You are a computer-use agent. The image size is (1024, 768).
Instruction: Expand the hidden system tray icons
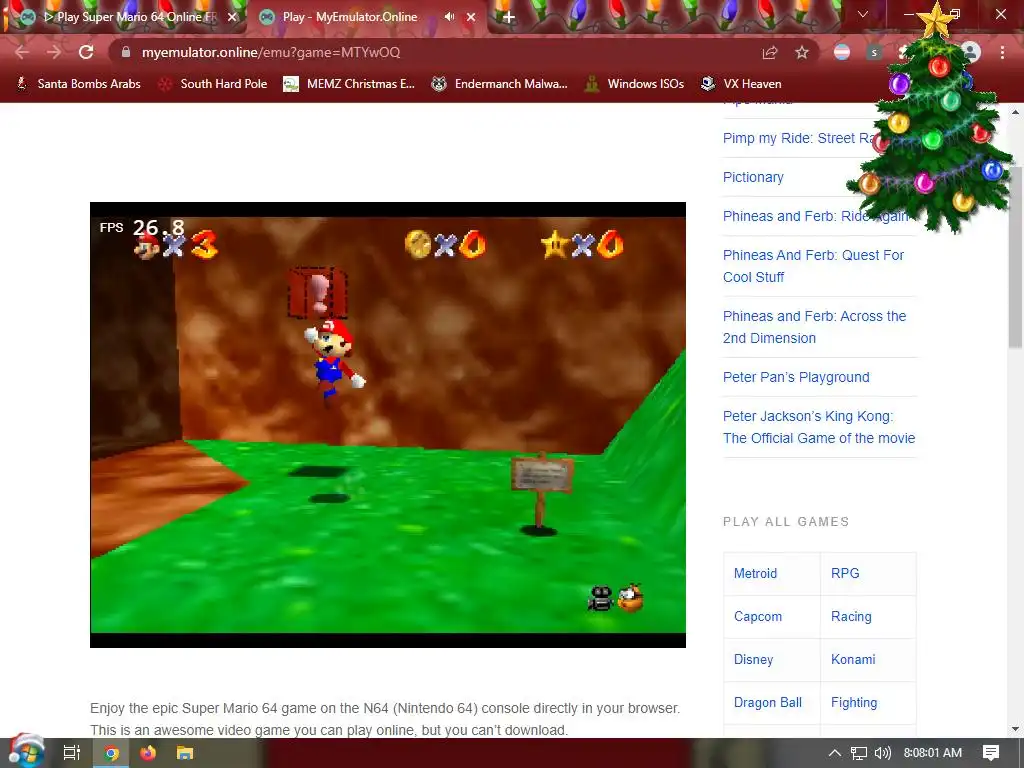point(835,753)
